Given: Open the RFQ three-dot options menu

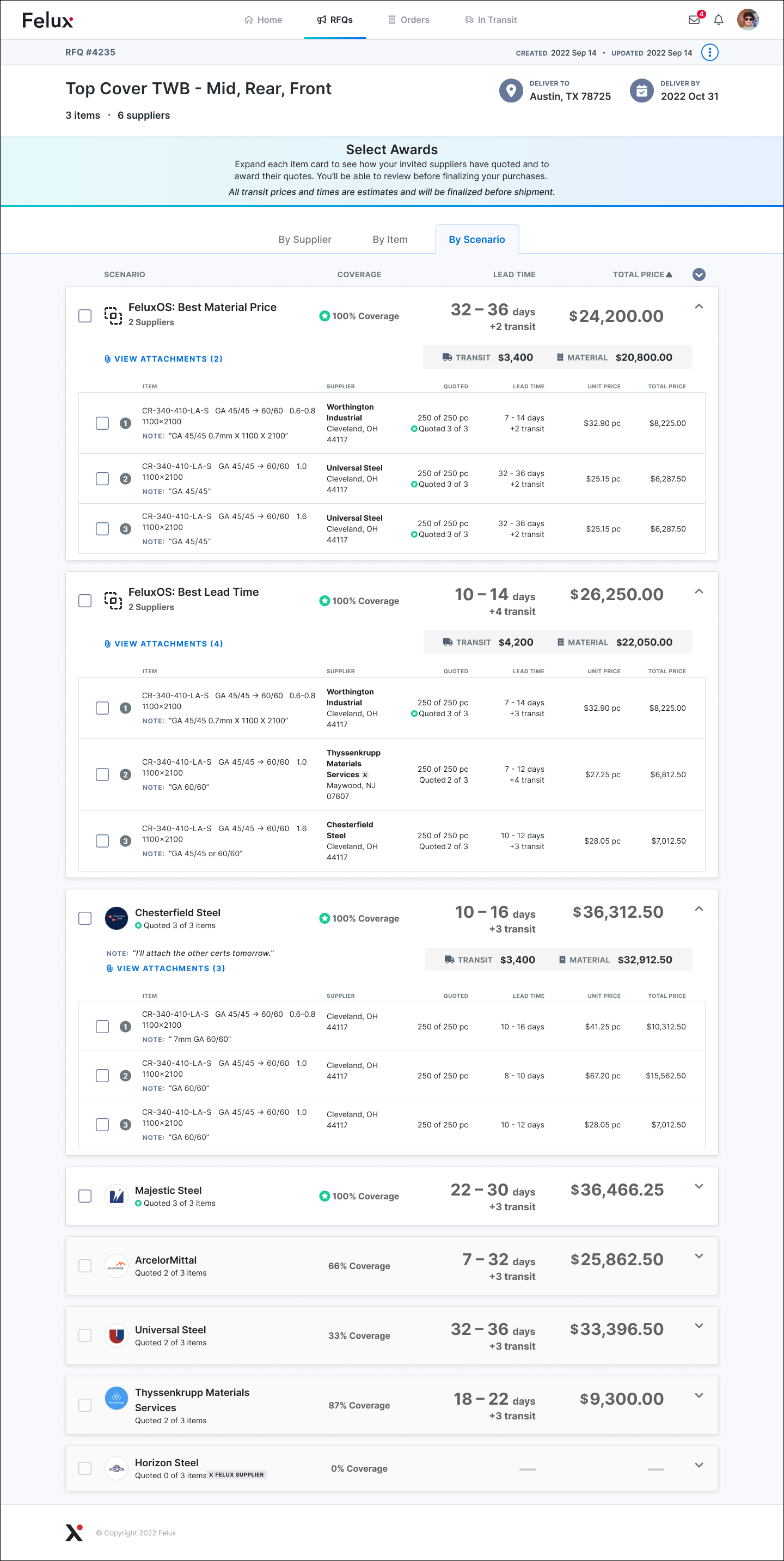Looking at the screenshot, I should tap(709, 53).
